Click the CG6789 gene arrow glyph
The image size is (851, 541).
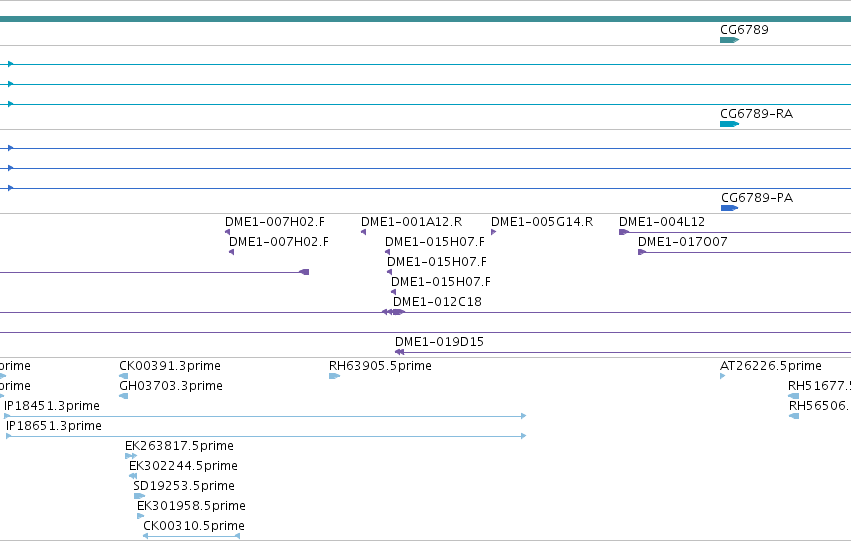729,40
